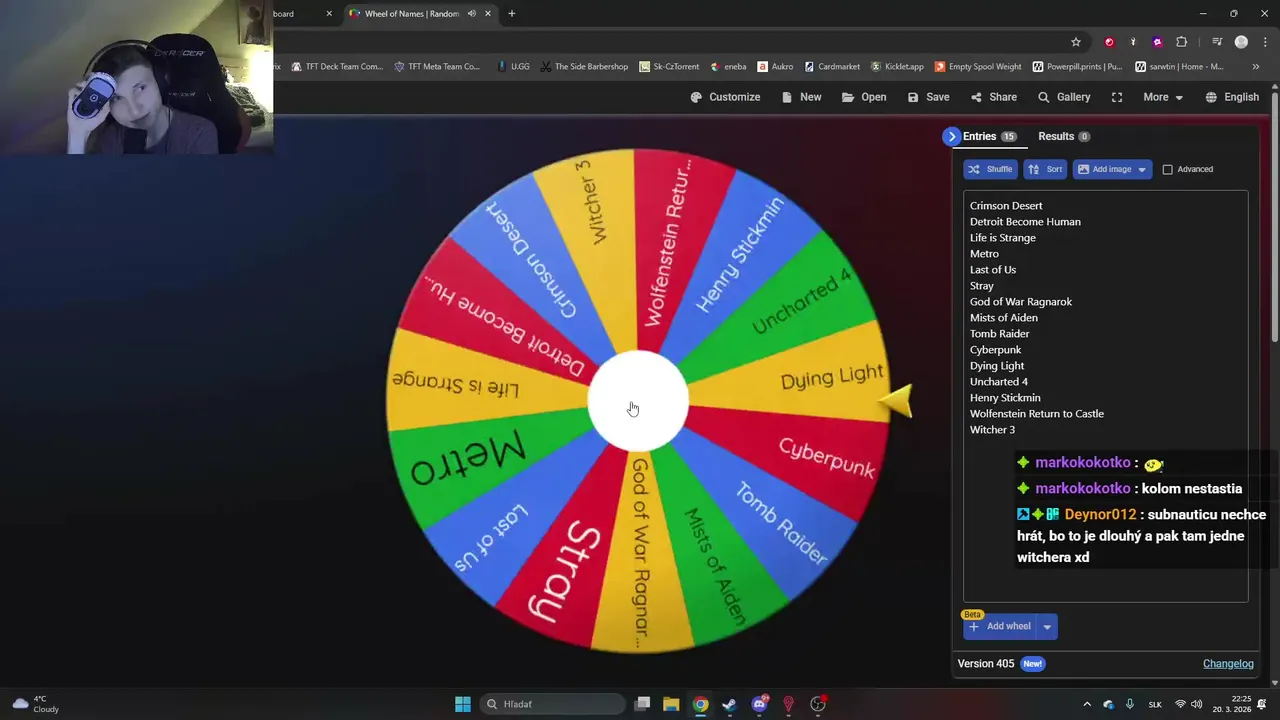Viewport: 1280px width, 720px height.
Task: Click the Crimson Desert entry line
Action: [1006, 206]
